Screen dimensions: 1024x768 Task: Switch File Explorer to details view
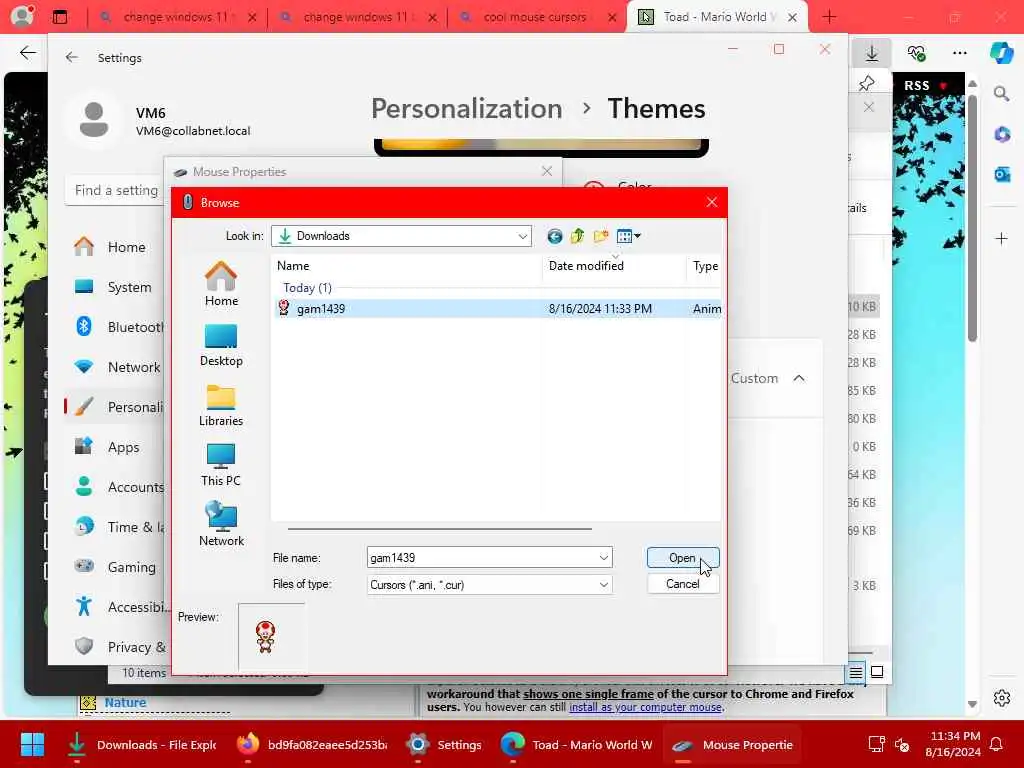856,672
